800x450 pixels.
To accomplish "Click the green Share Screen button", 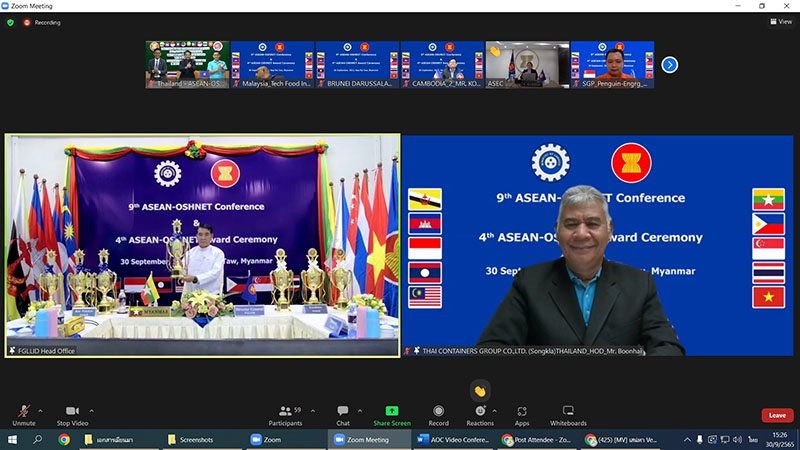I will [392, 414].
